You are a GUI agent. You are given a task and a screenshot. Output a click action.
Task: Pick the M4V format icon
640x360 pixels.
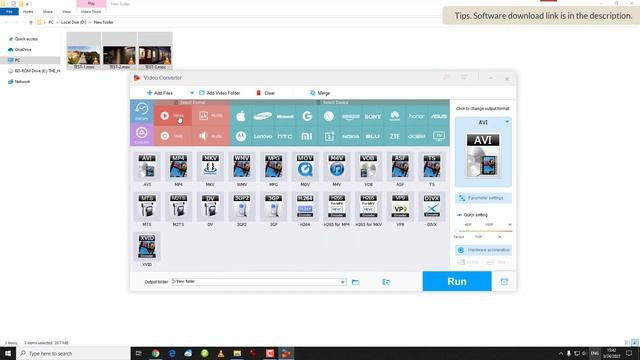[x=337, y=167]
